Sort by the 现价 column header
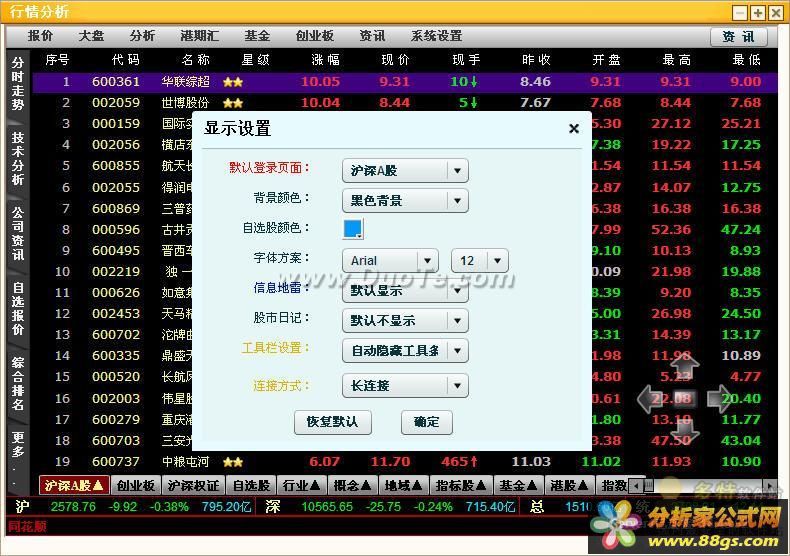The height and width of the screenshot is (556, 790). 395,60
